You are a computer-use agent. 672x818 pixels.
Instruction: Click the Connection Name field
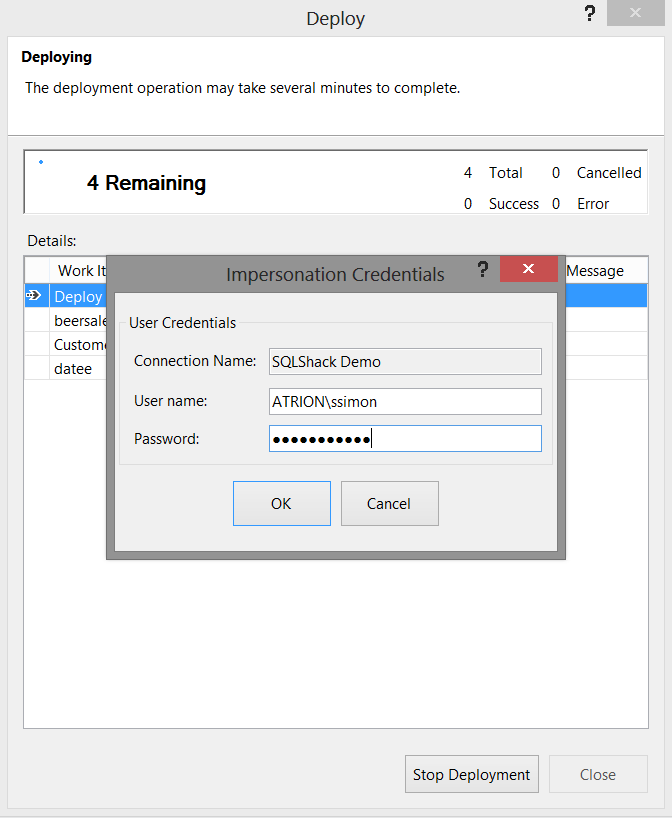(405, 361)
